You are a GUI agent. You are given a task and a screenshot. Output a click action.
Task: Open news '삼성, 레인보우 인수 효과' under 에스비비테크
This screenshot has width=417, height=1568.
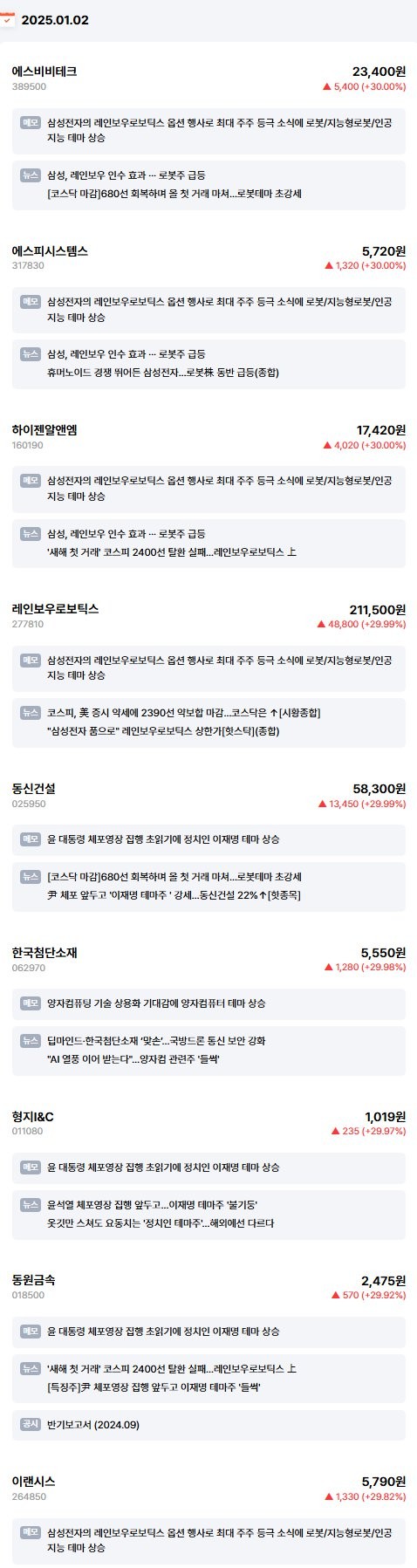click(126, 175)
